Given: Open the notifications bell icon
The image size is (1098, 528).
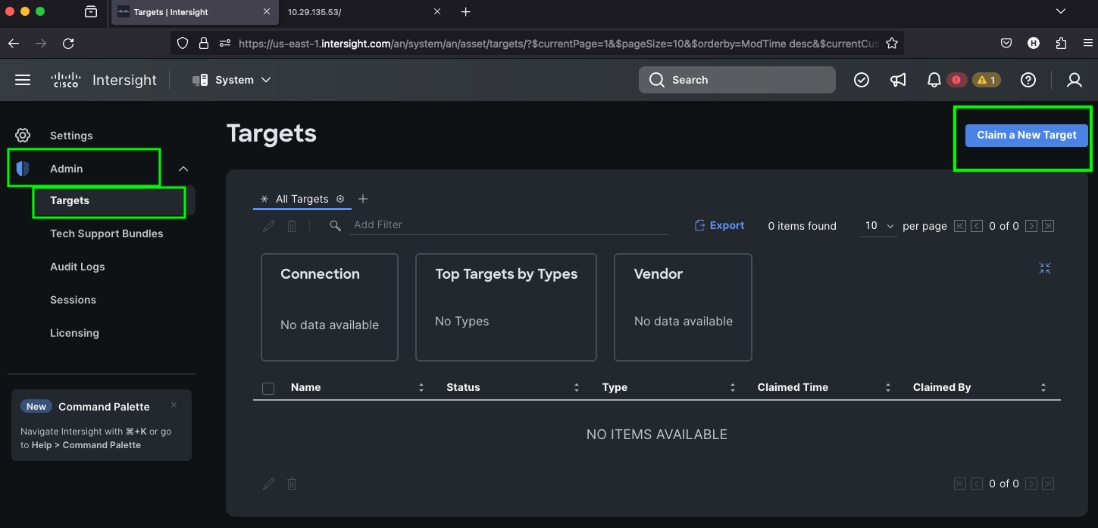Looking at the screenshot, I should point(934,80).
